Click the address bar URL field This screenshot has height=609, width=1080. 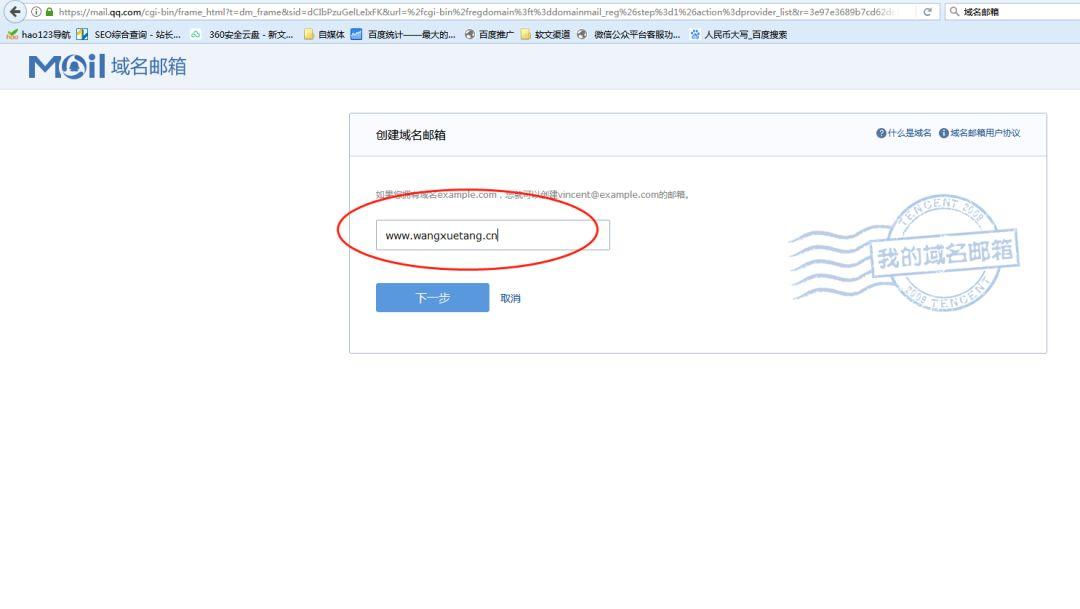pos(475,12)
